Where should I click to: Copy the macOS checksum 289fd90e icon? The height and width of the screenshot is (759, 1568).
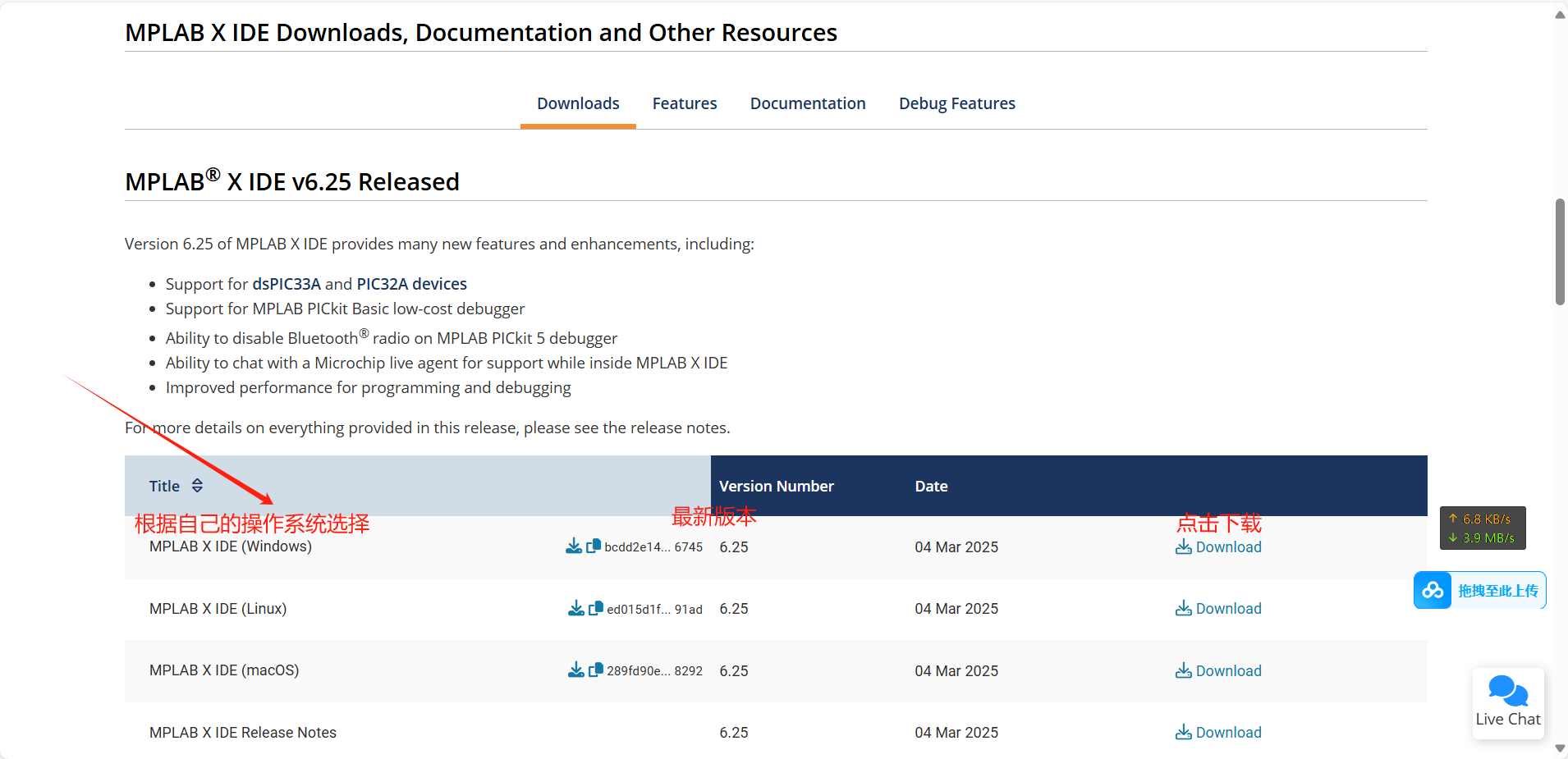[596, 670]
